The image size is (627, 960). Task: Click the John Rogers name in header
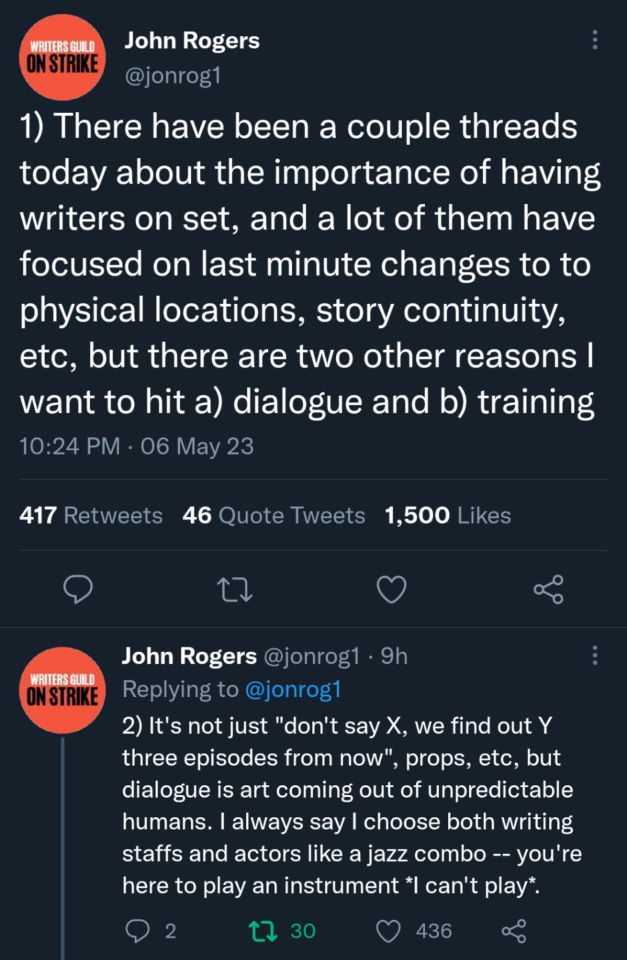pyautogui.click(x=191, y=40)
